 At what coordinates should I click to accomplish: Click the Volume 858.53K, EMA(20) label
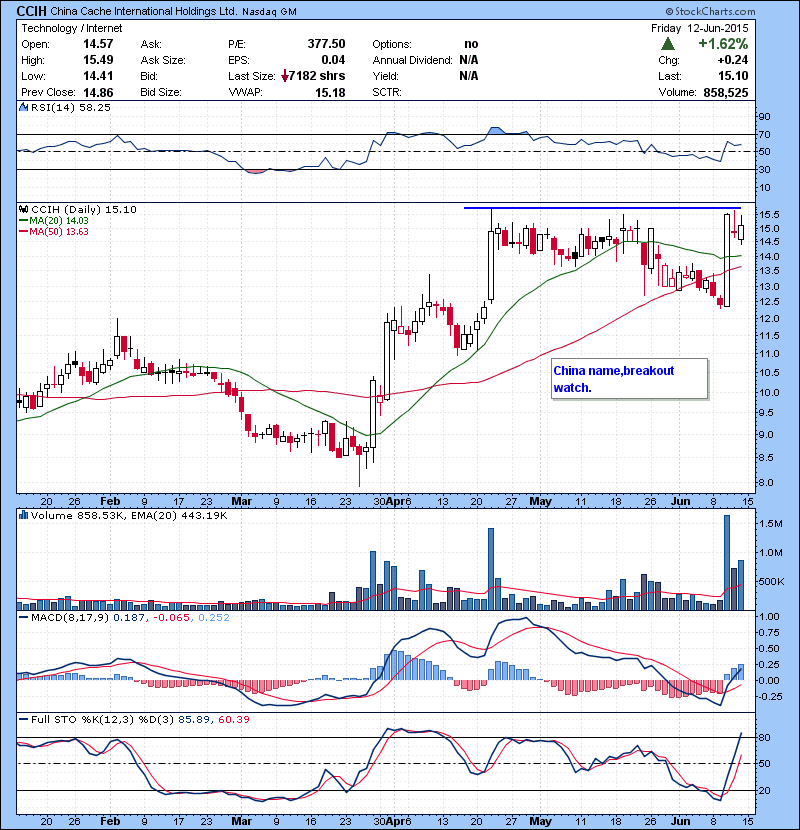[x=129, y=515]
